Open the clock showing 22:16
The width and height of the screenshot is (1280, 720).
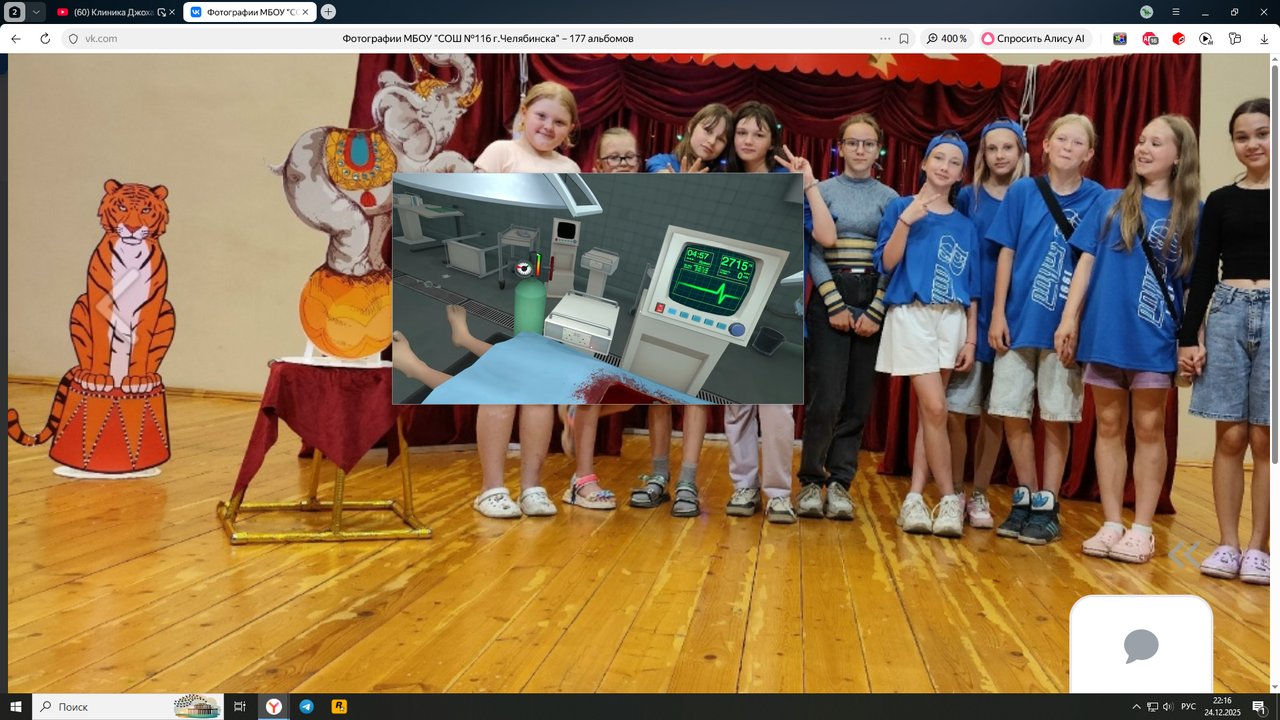(1222, 706)
